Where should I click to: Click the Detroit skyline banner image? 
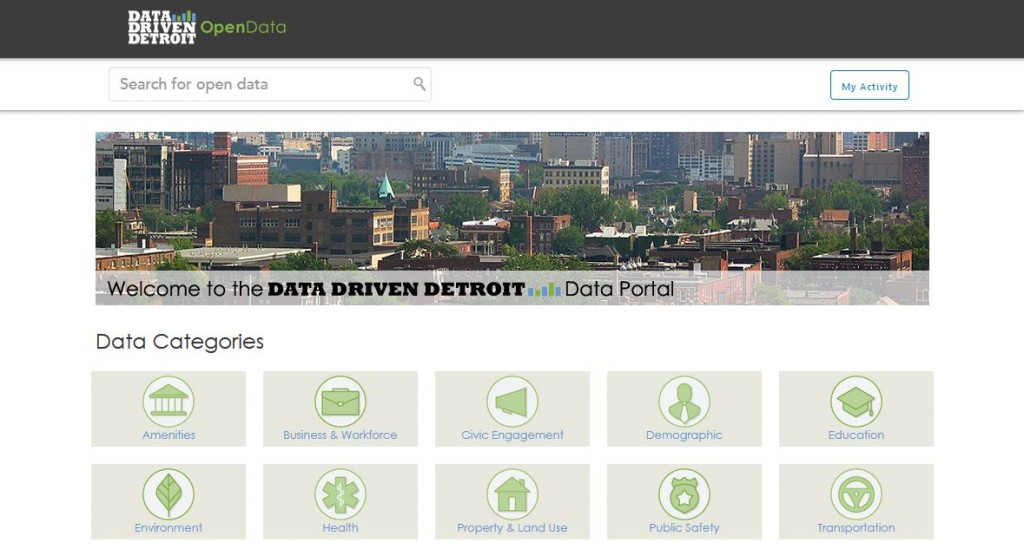coord(512,218)
